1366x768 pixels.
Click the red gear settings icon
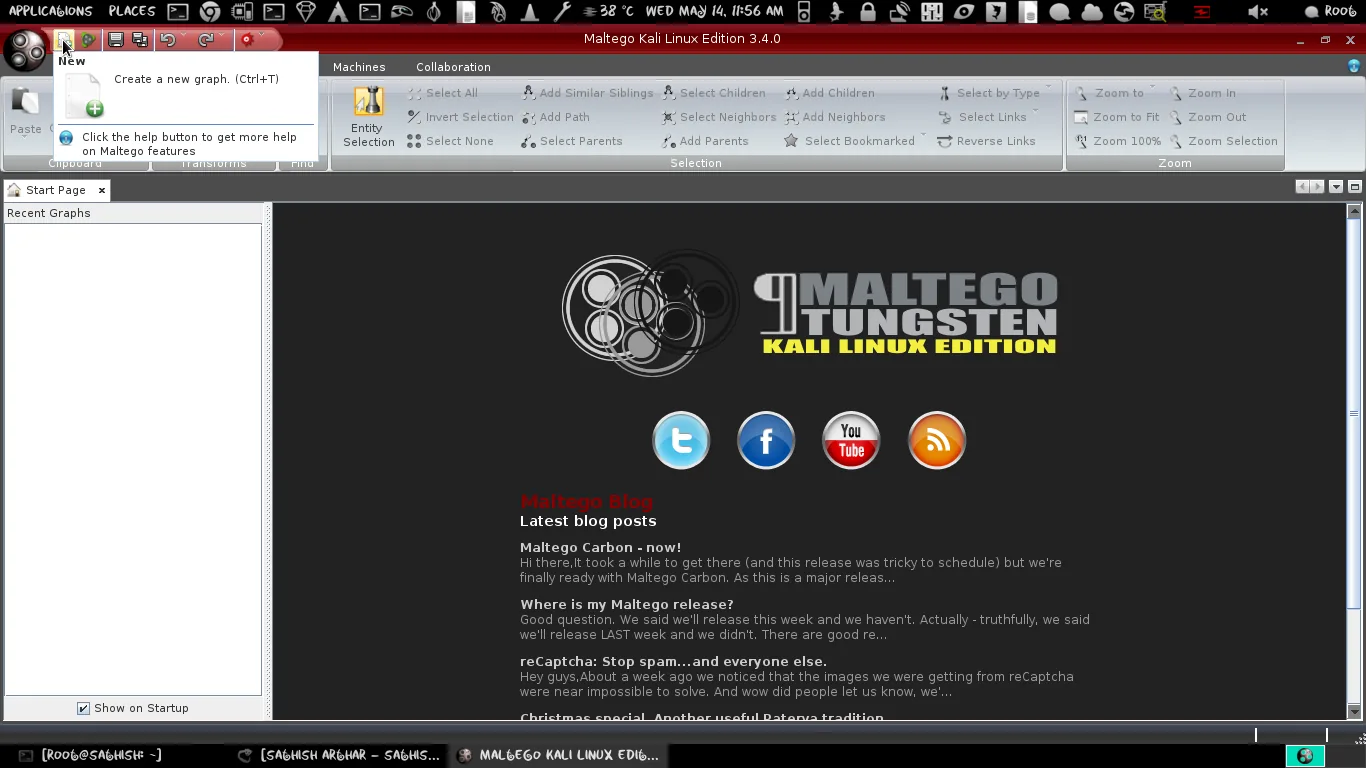(247, 39)
